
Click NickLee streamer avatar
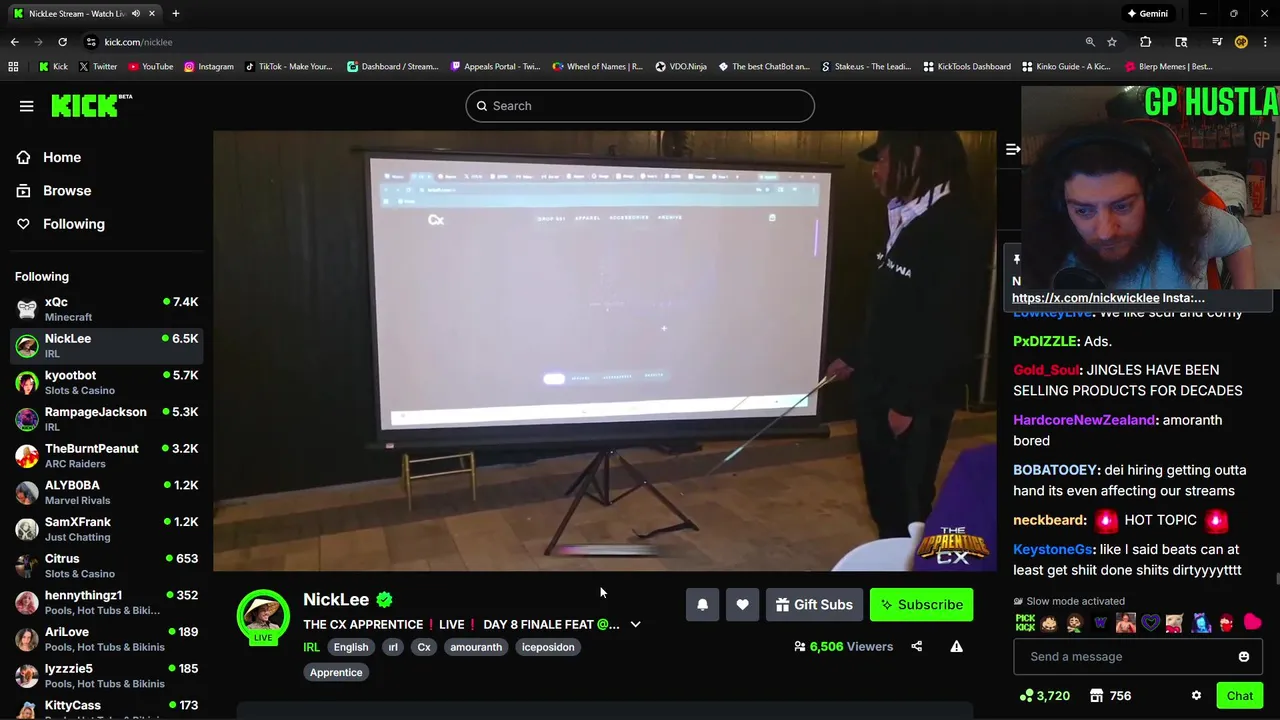263,615
